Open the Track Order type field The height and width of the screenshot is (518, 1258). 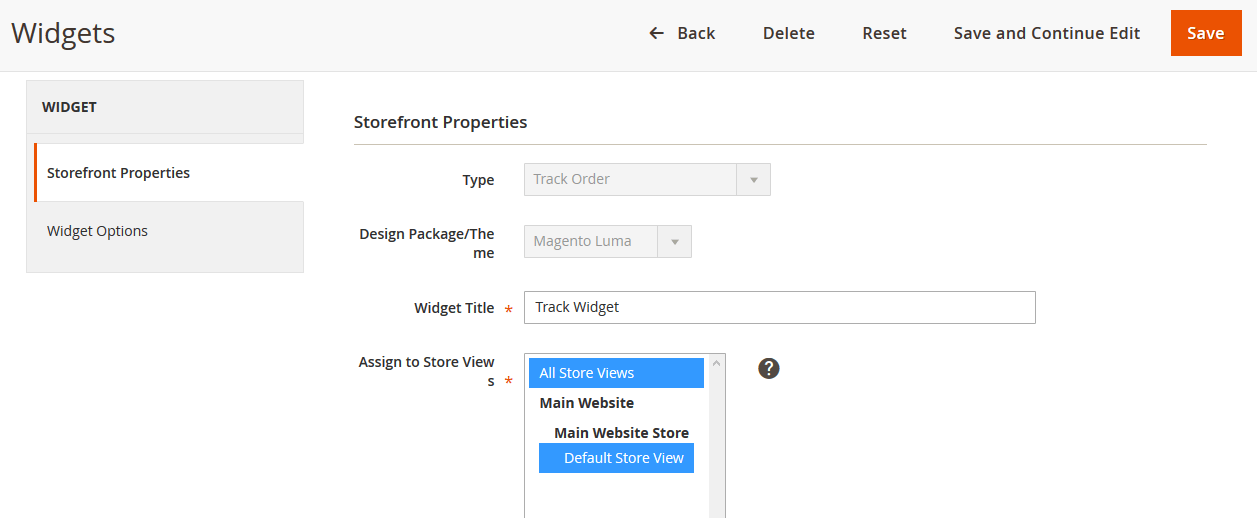coord(630,180)
